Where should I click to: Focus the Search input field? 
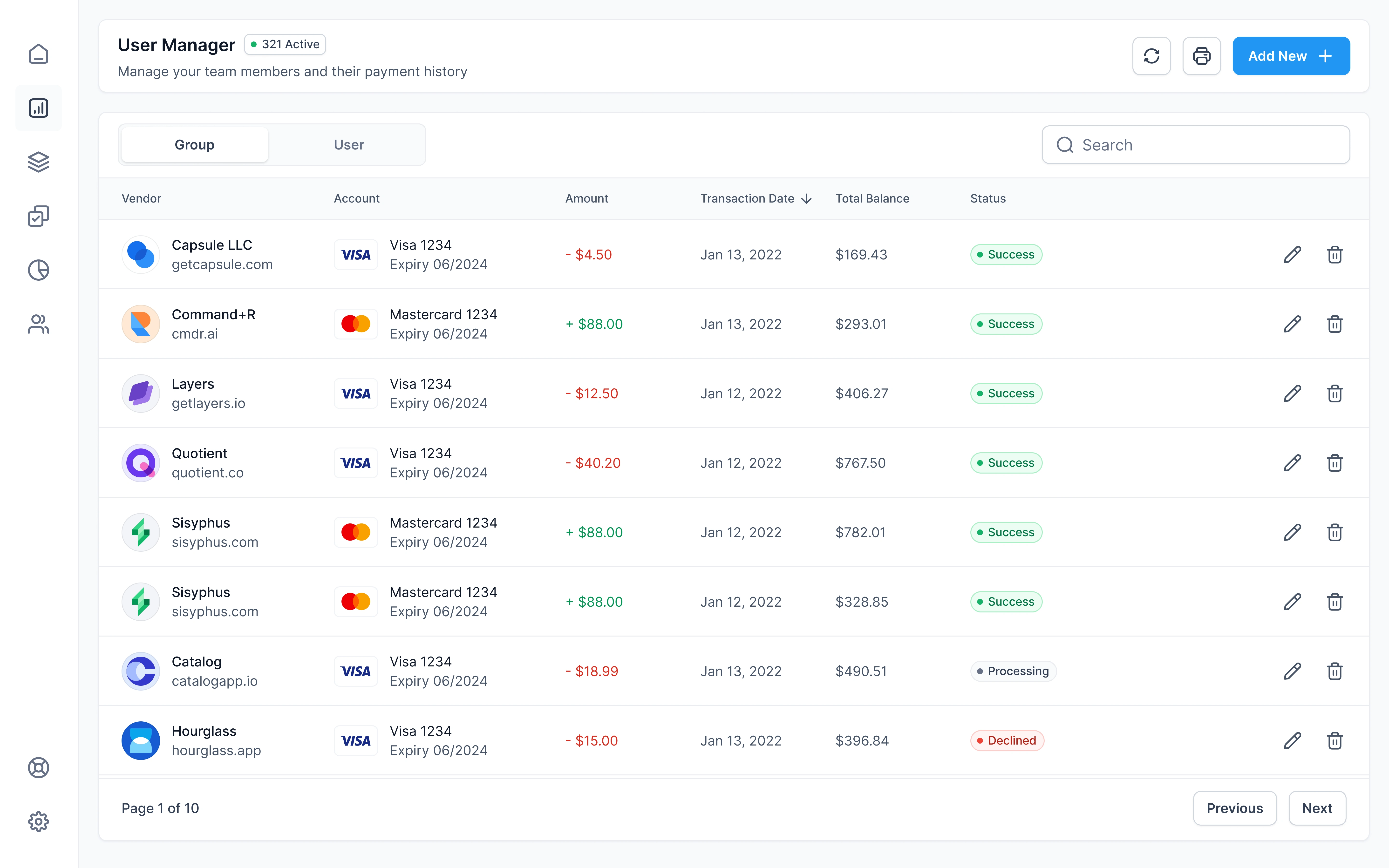[x=1196, y=145]
